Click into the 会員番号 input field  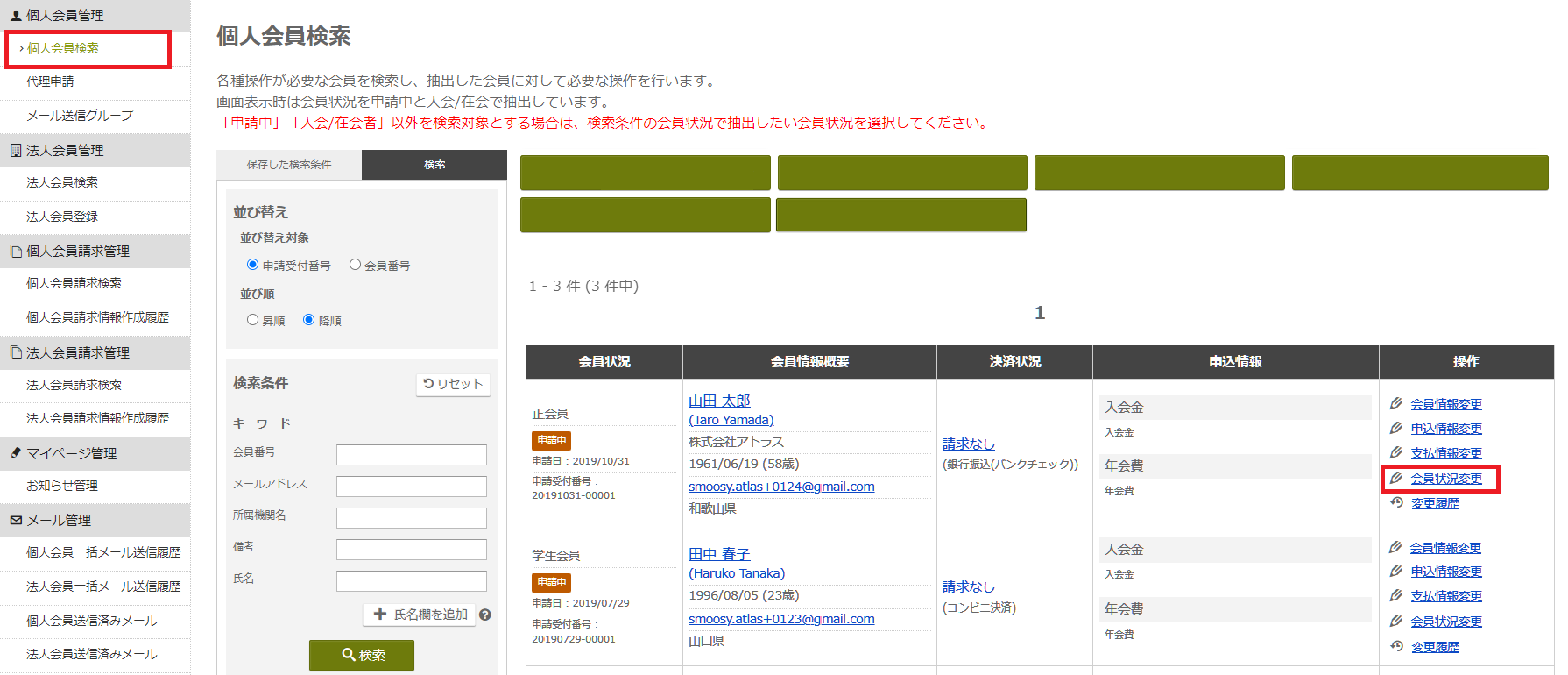coord(412,455)
